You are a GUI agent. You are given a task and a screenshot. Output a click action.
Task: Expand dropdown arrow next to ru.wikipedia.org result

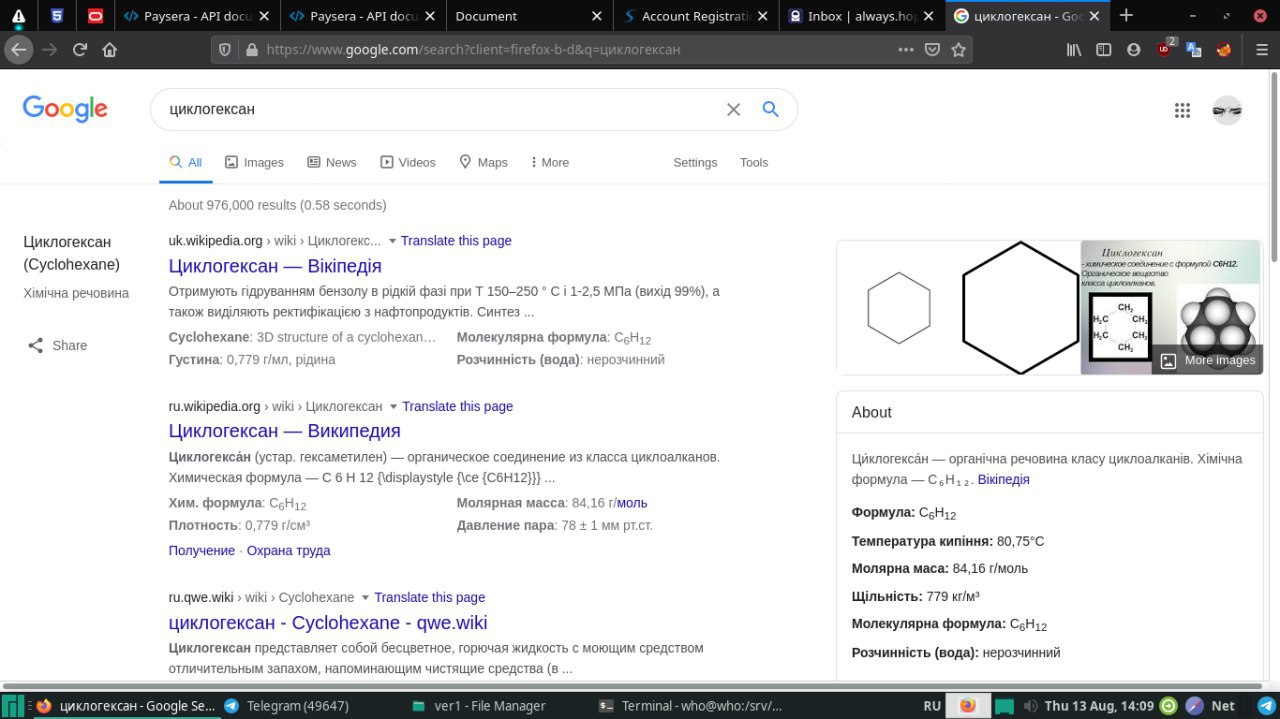(393, 407)
